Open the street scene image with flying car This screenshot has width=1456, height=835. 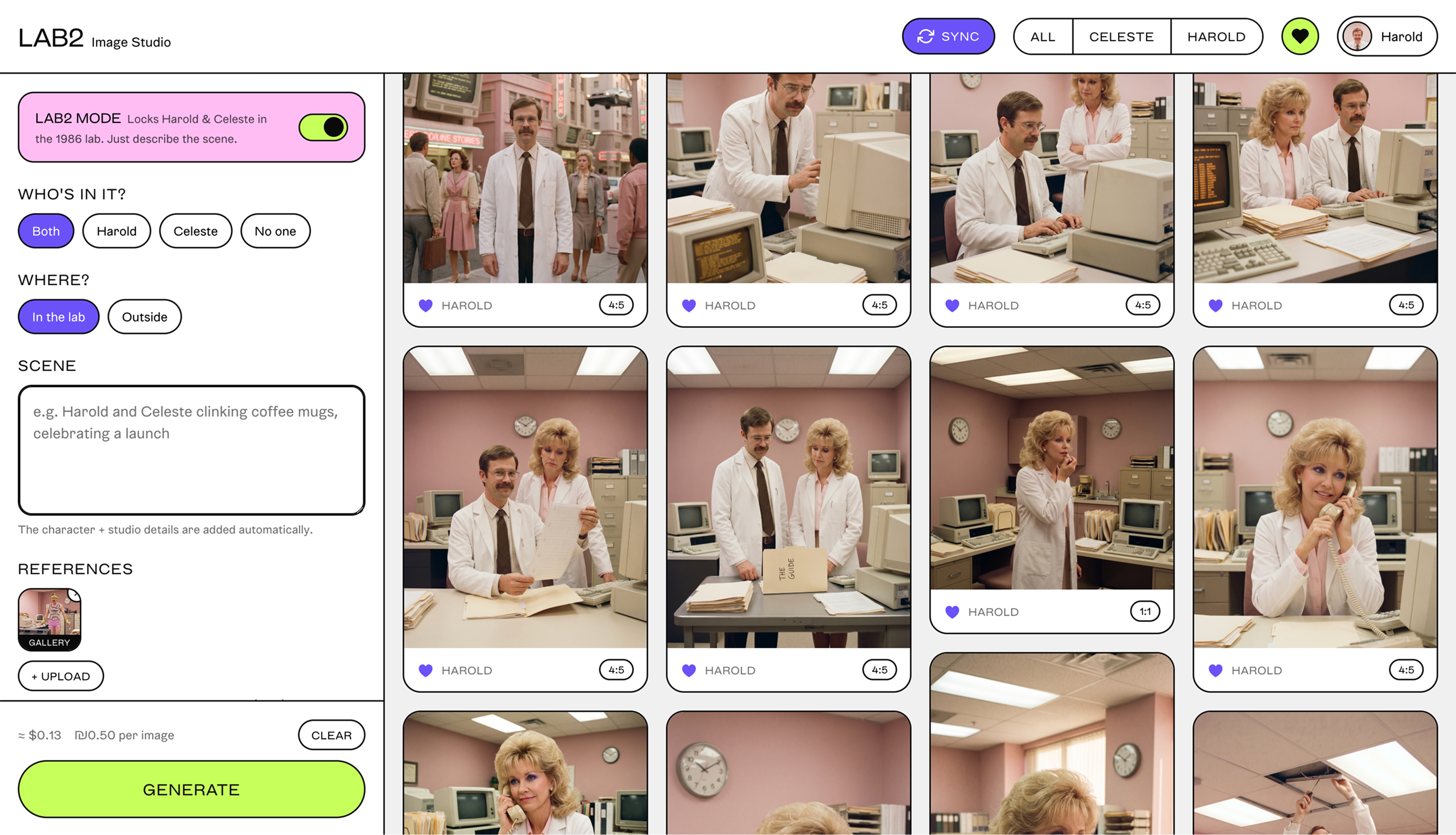click(525, 178)
